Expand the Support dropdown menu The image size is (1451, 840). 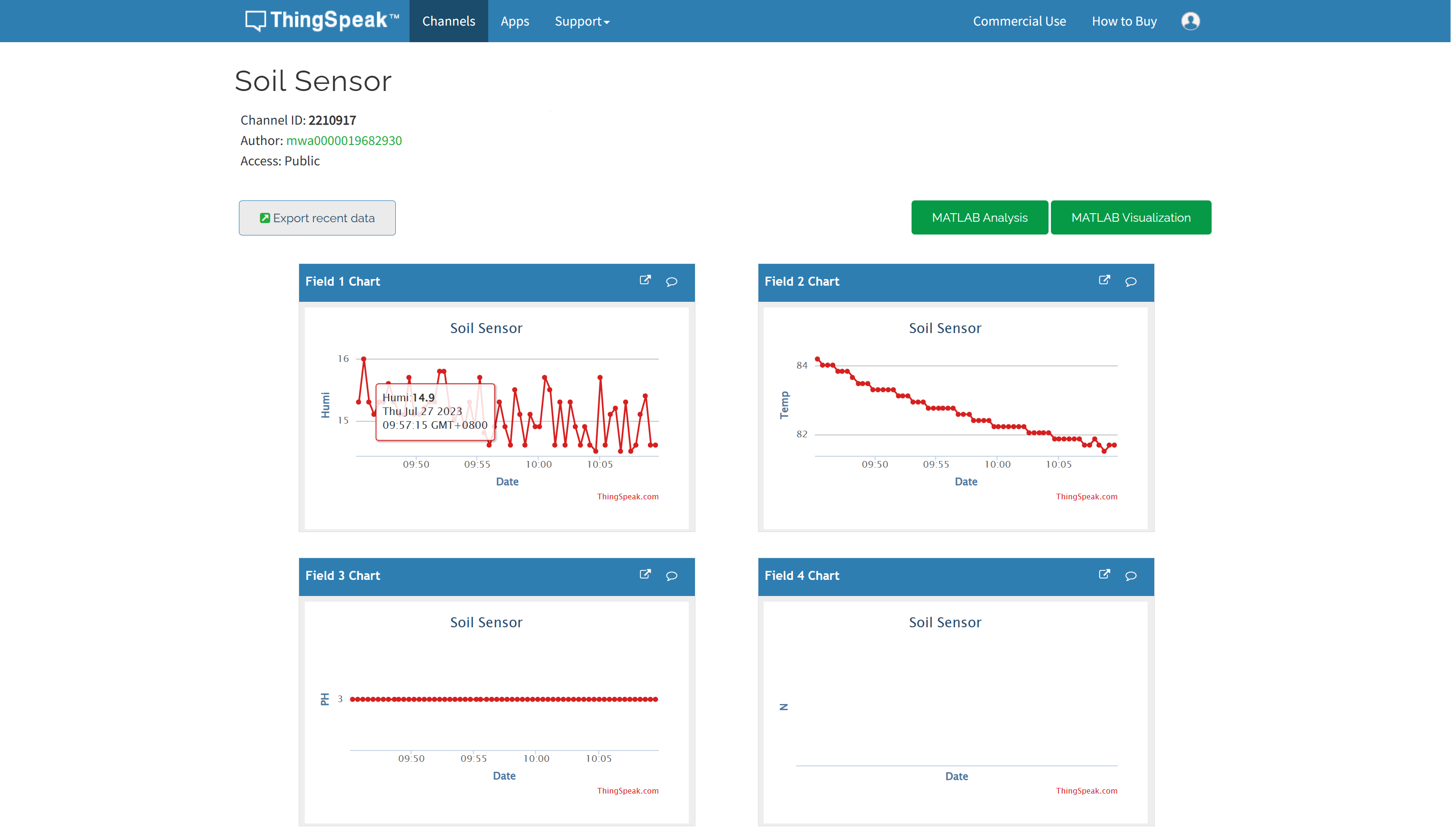pos(582,21)
